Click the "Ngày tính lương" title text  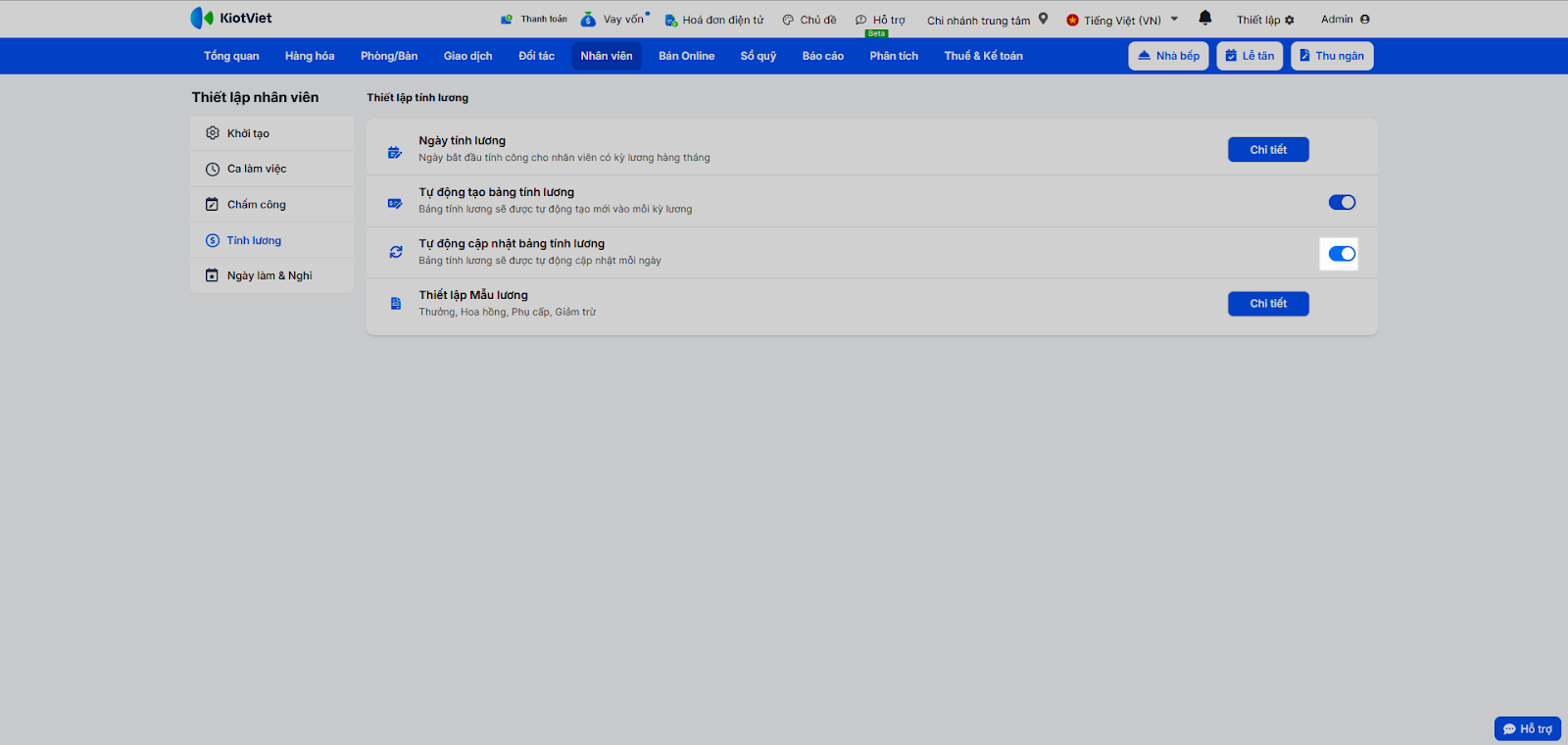tap(463, 141)
